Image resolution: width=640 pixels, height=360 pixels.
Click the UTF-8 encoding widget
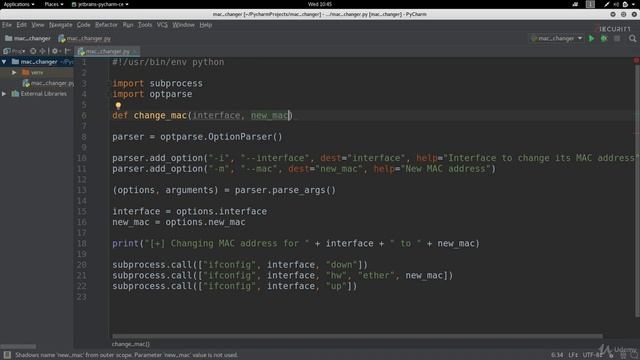[x=592, y=355]
